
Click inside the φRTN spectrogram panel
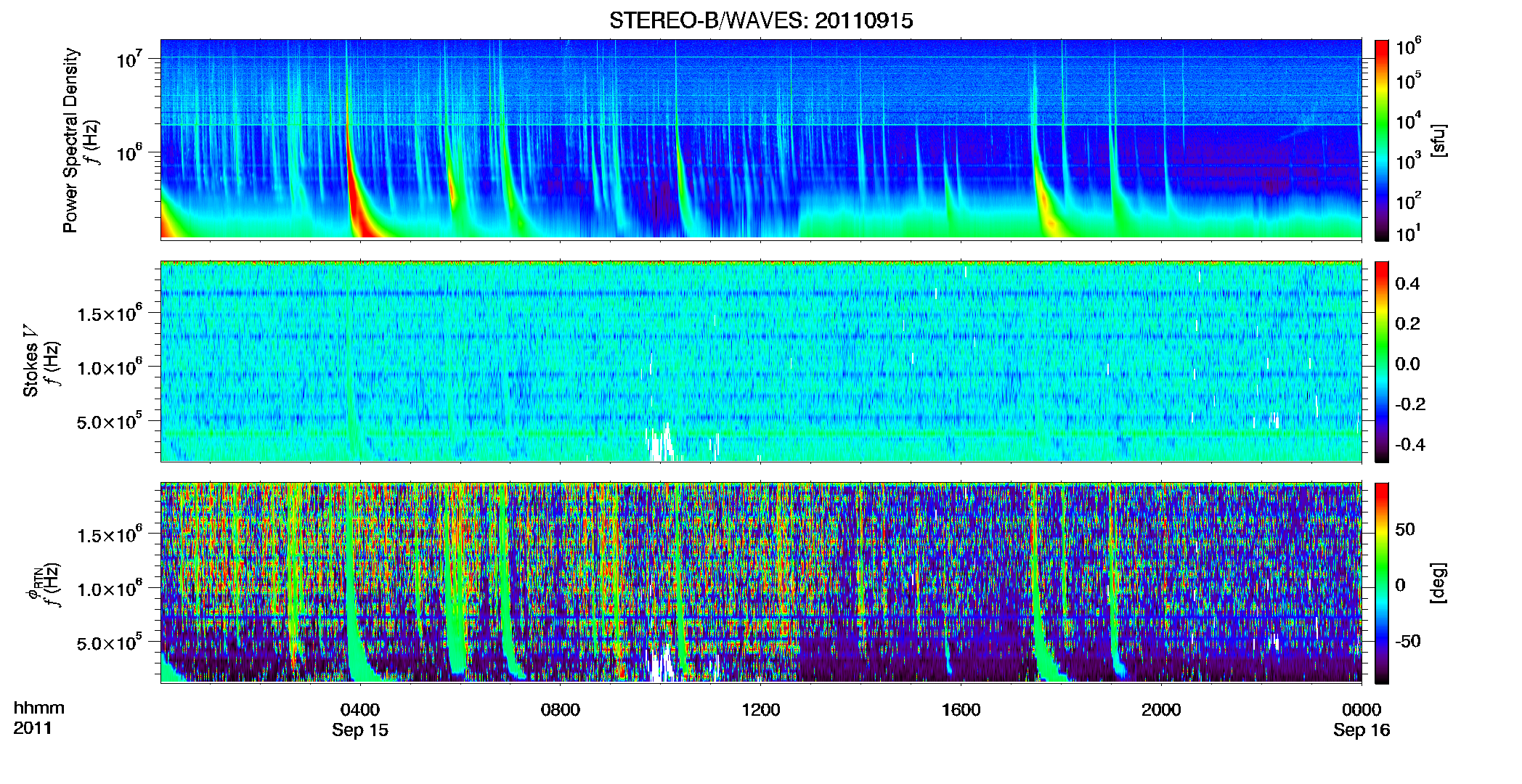pyautogui.click(x=761, y=582)
